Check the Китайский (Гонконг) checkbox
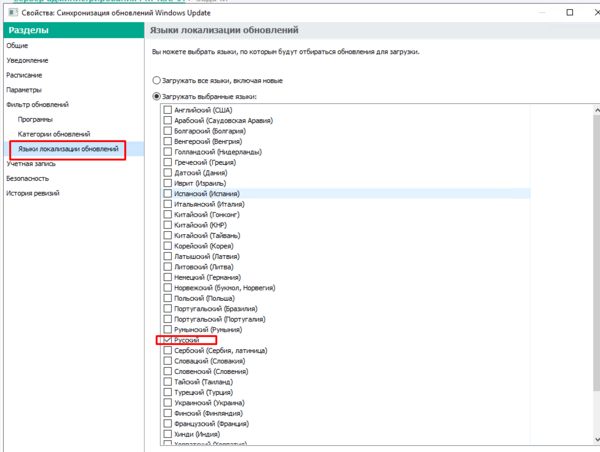The width and height of the screenshot is (600, 452). pyautogui.click(x=168, y=214)
